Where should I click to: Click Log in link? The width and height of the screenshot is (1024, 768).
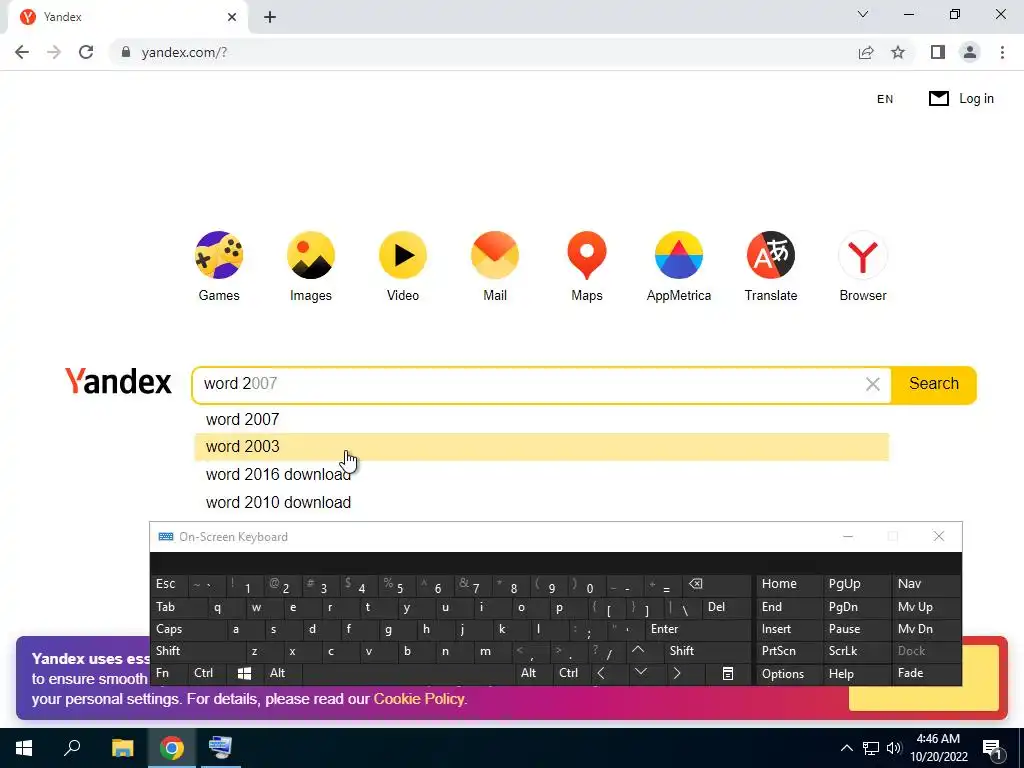pyautogui.click(x=976, y=99)
